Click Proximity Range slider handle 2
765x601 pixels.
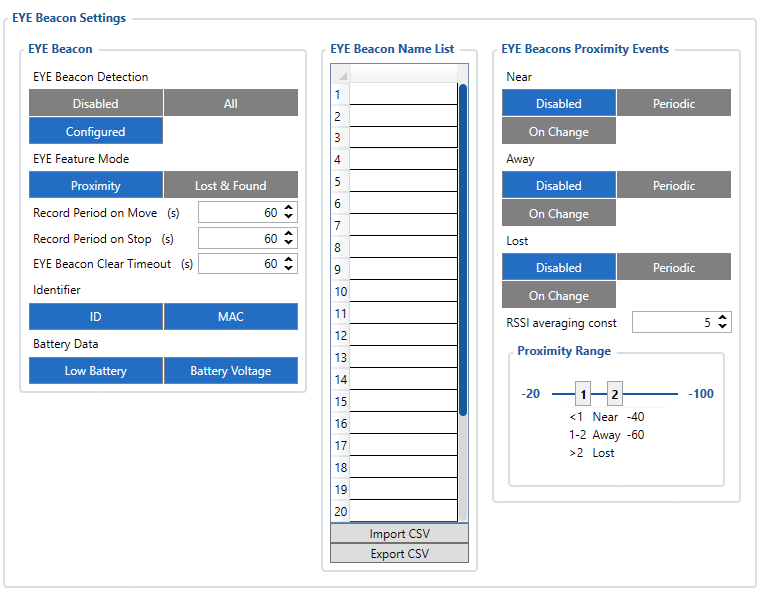[x=614, y=394]
